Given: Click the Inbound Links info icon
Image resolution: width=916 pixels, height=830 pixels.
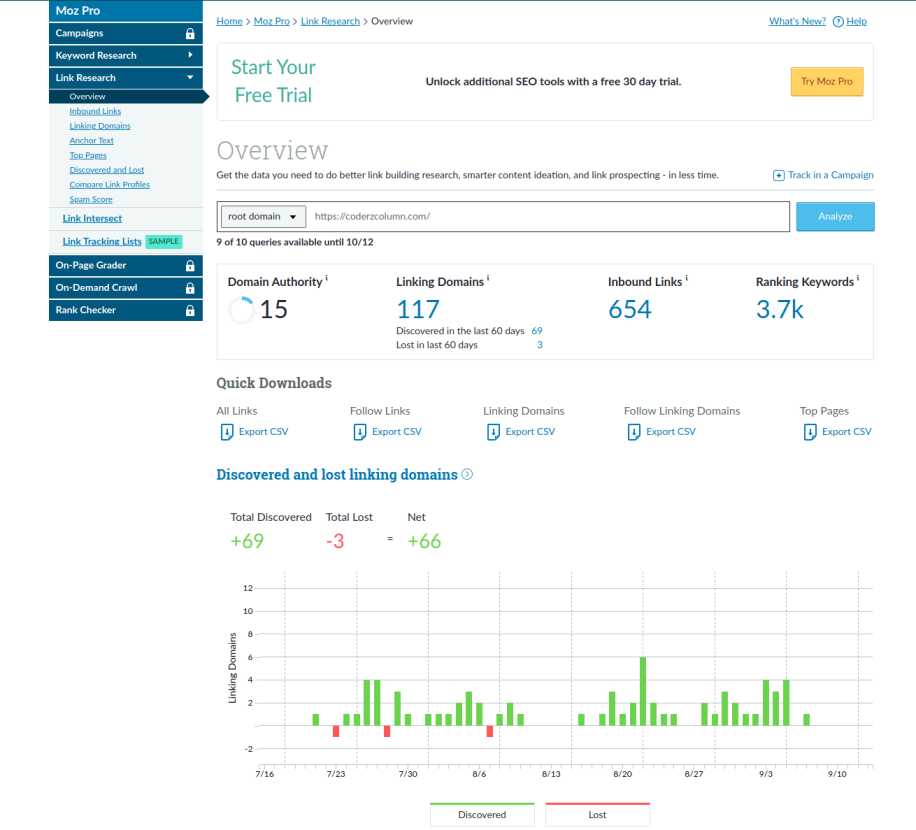Looking at the screenshot, I should coord(686,278).
